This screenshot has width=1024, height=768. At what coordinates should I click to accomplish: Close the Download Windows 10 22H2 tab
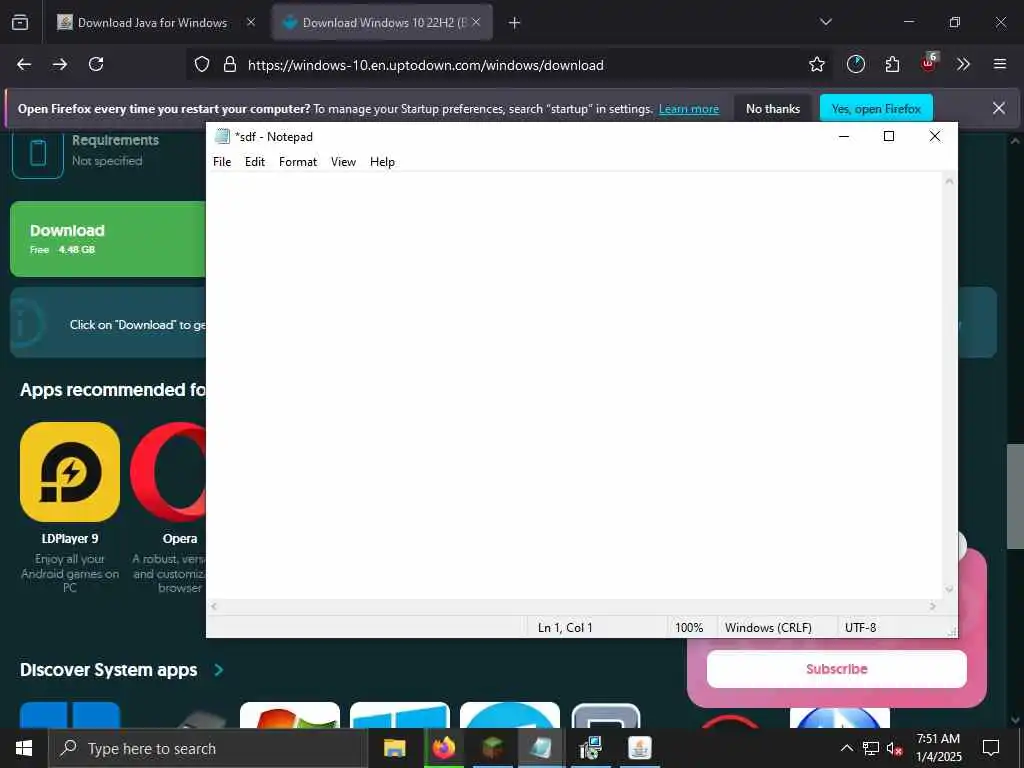pyautogui.click(x=476, y=22)
